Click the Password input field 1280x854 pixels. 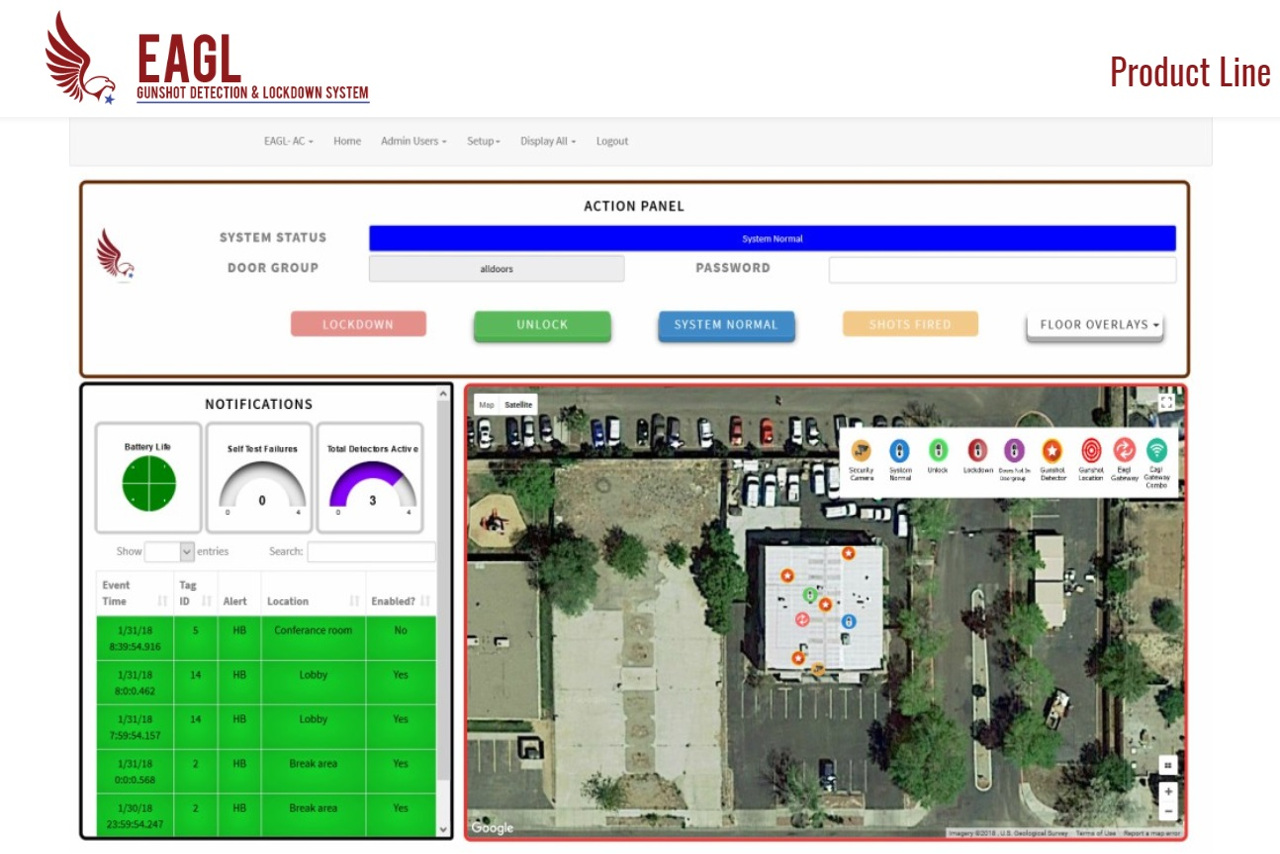1002,270
